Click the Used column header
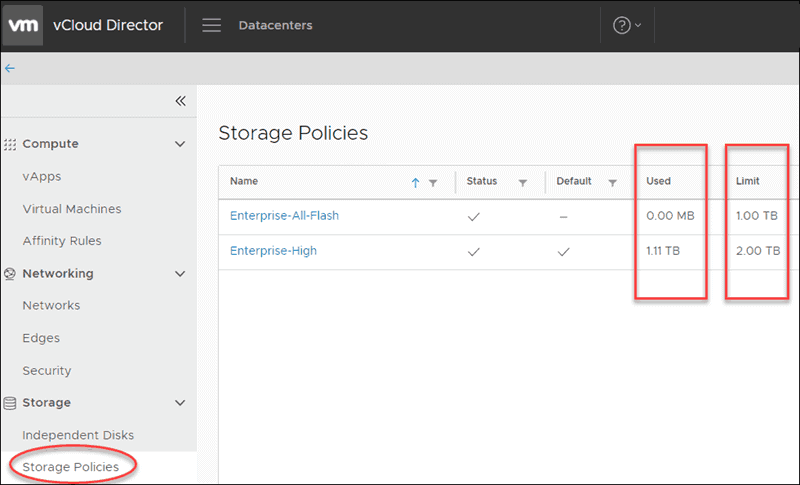Viewport: 800px width, 485px height. (658, 181)
